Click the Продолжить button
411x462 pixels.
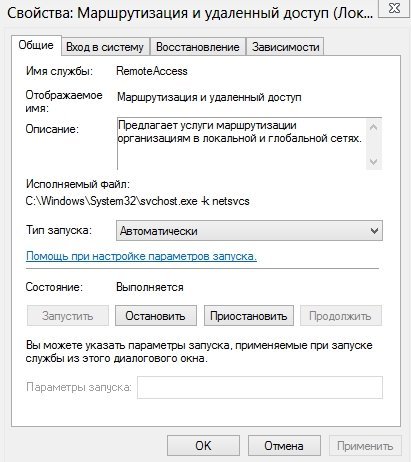pos(341,316)
